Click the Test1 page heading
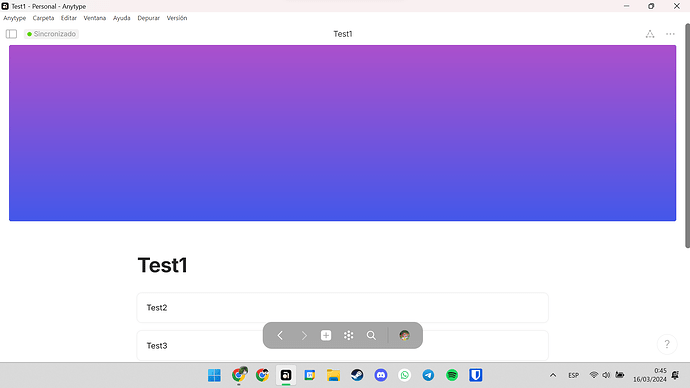 tap(162, 265)
